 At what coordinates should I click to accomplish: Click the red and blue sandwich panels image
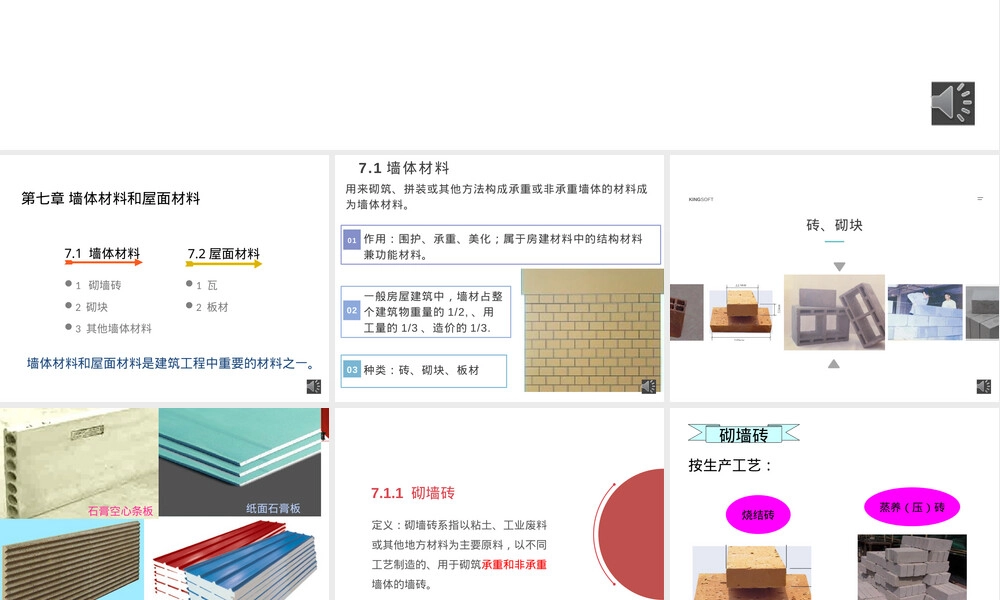[235, 559]
